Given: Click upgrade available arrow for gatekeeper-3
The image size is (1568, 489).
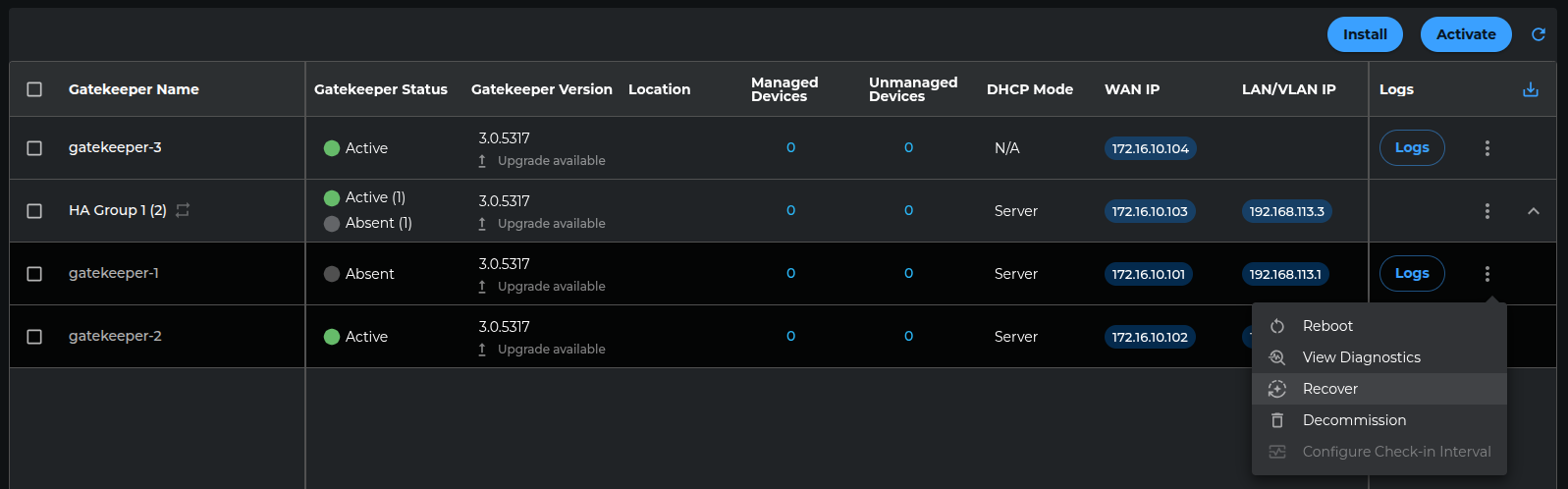Looking at the screenshot, I should pos(482,161).
